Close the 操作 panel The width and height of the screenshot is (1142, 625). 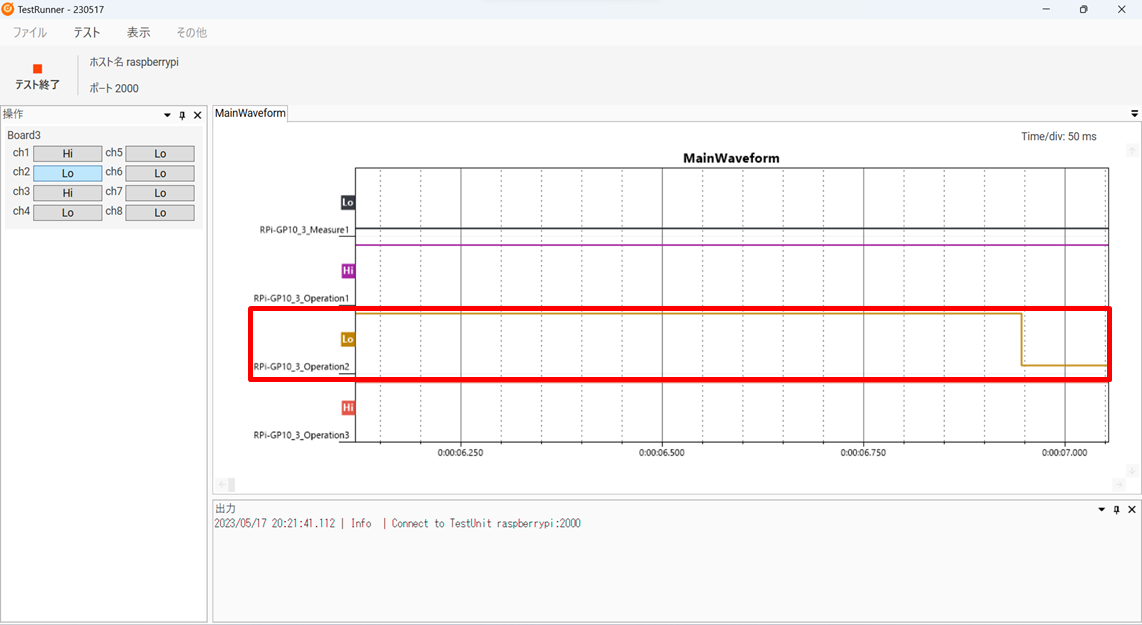click(x=197, y=115)
